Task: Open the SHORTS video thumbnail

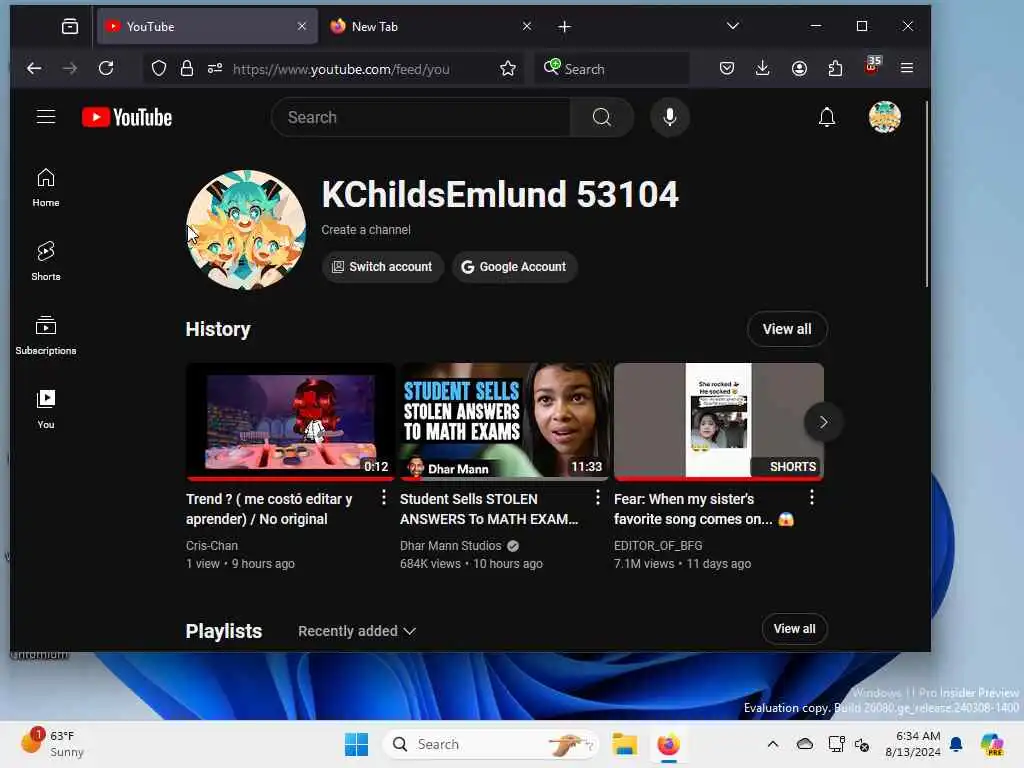Action: 718,422
